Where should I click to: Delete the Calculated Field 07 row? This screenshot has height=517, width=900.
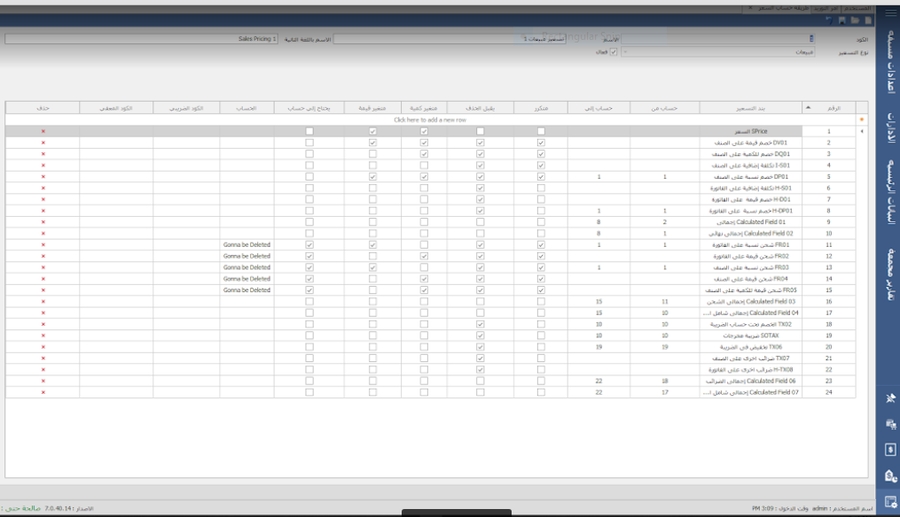click(x=43, y=392)
